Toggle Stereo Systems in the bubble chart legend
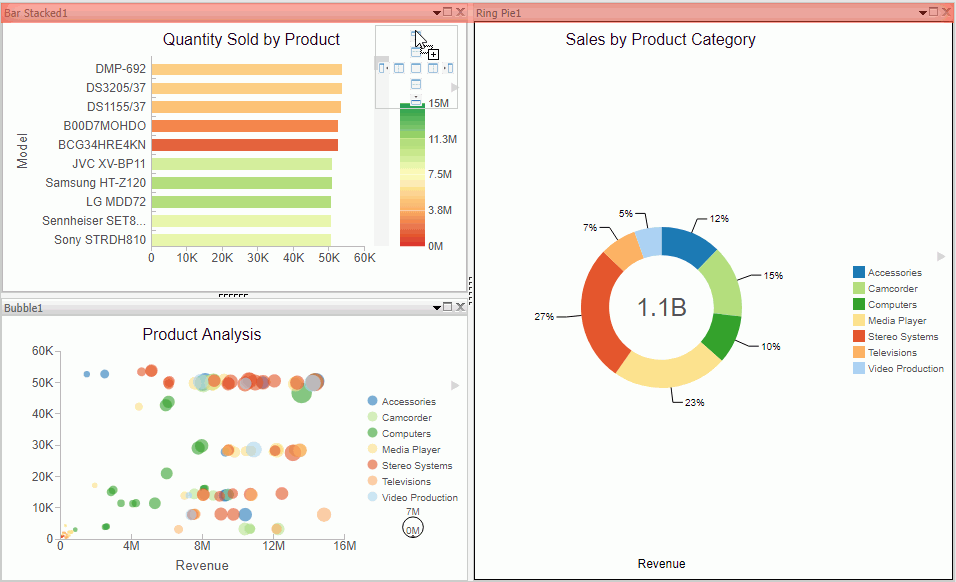This screenshot has width=956, height=582. [x=373, y=466]
